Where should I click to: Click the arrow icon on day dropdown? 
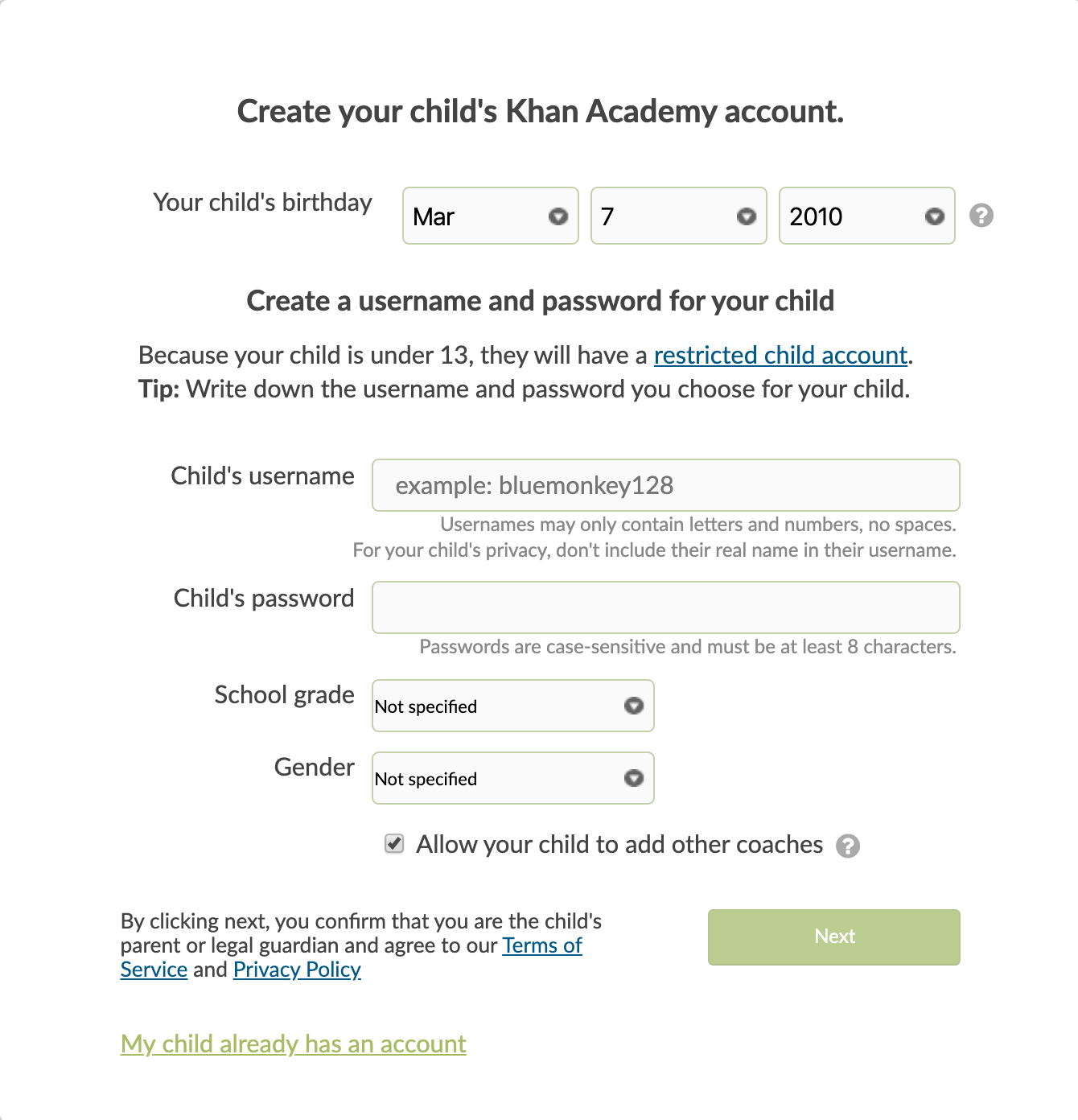(746, 216)
